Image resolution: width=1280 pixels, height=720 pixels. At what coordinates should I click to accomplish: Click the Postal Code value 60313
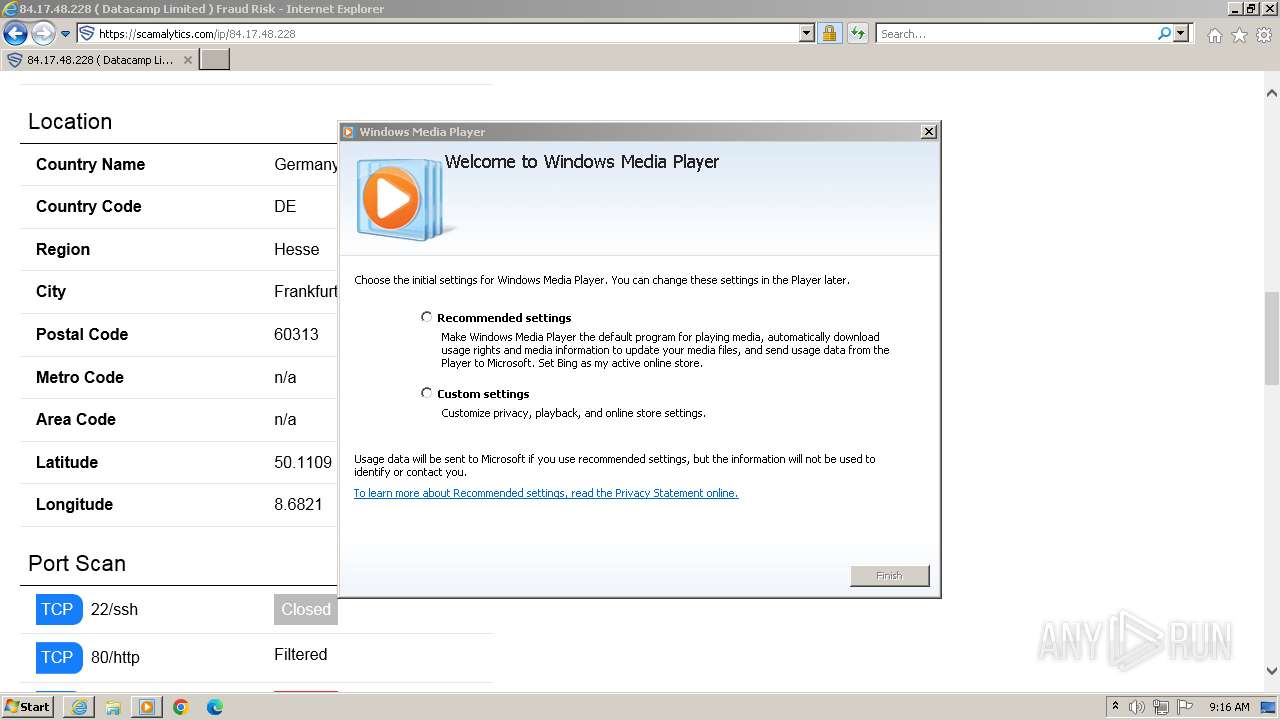pyautogui.click(x=296, y=334)
